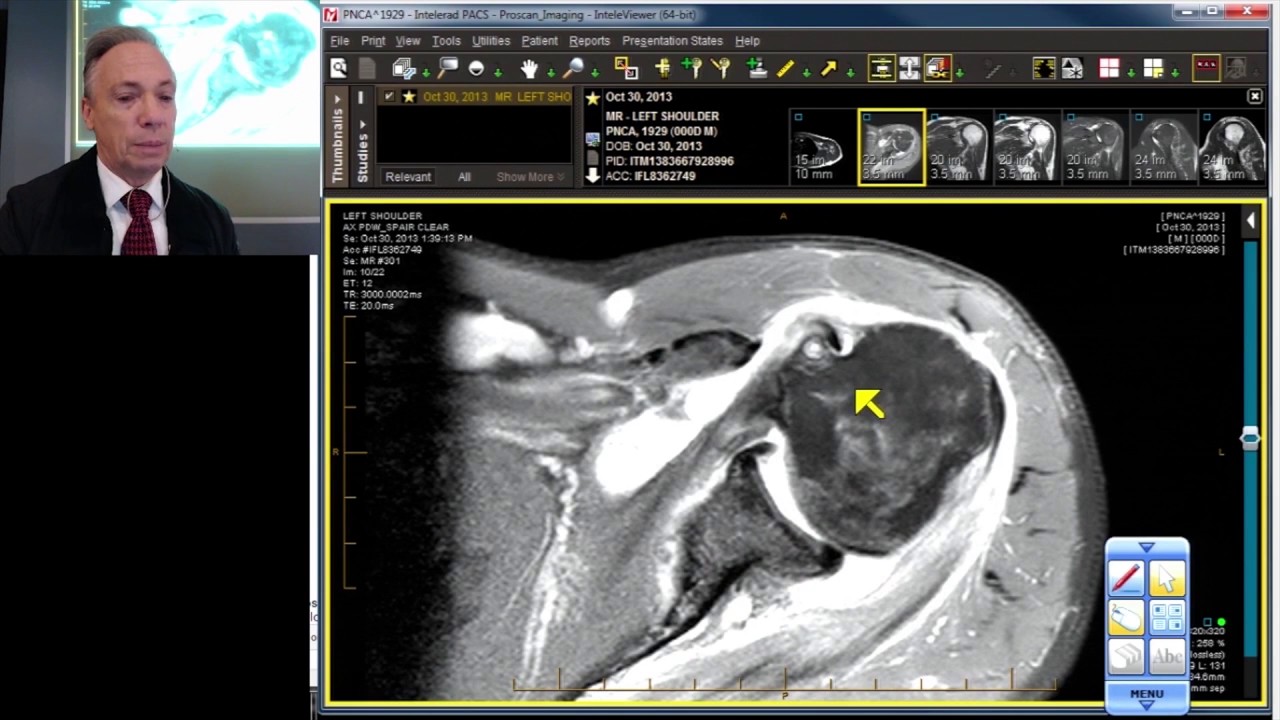Open the search studies tool icon

coord(339,68)
